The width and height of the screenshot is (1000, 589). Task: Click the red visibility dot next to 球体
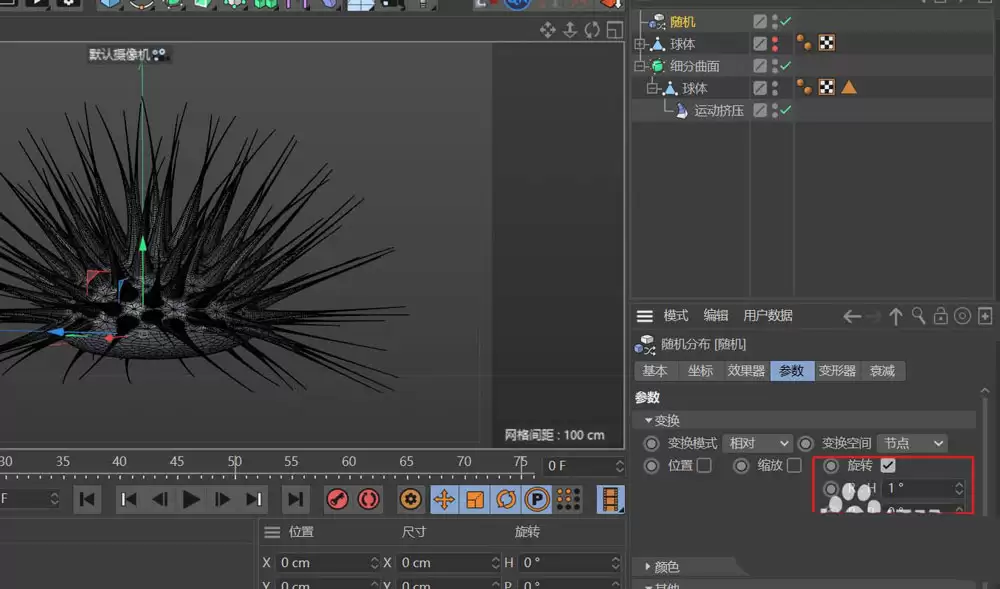772,40
